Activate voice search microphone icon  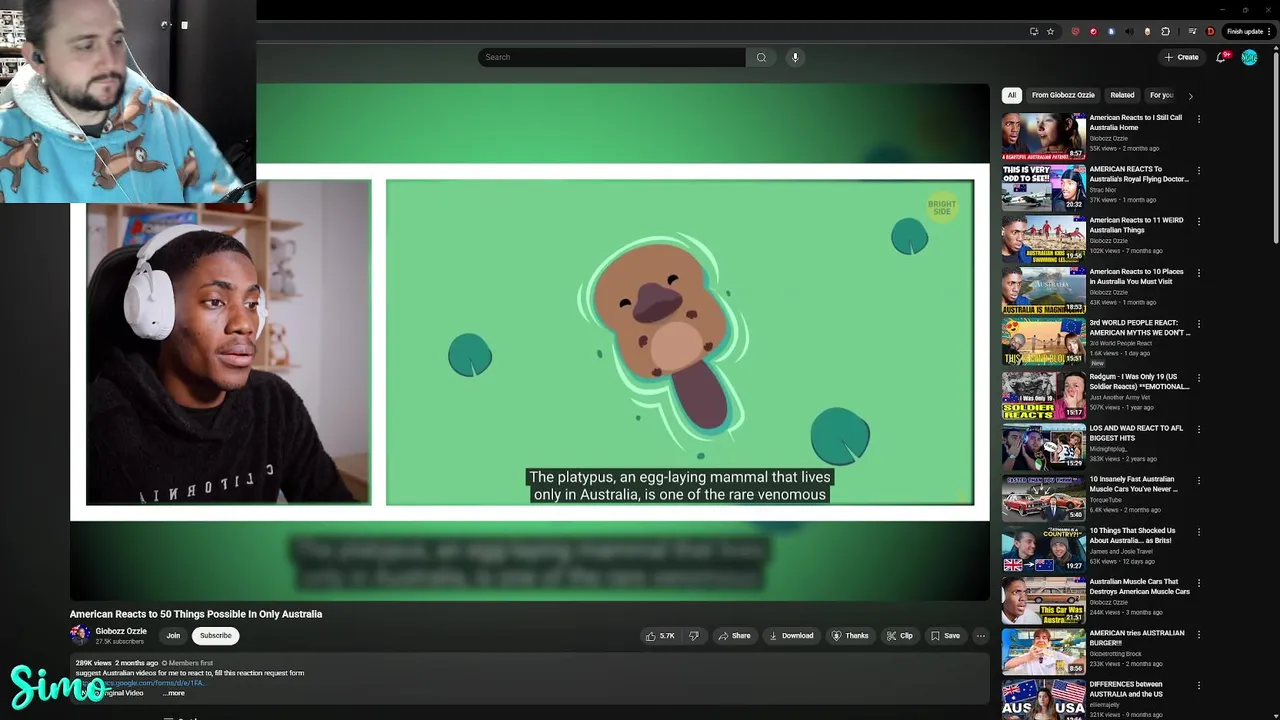pyautogui.click(x=795, y=57)
